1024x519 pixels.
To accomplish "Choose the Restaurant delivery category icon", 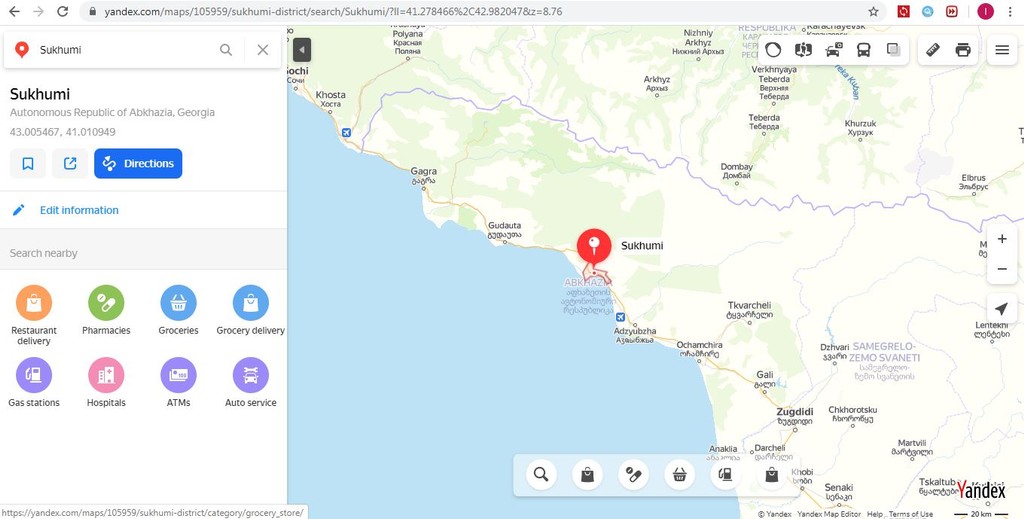I will [34, 303].
